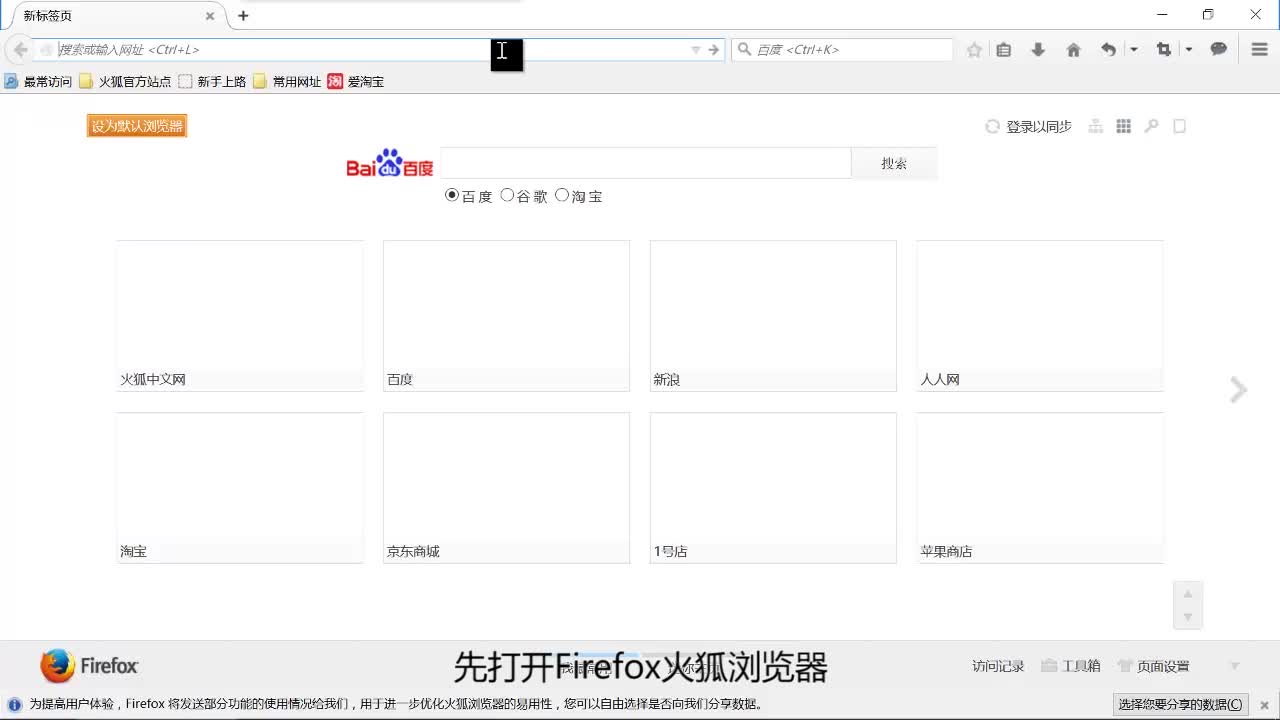Open the 百度 thumbnail tile

coord(506,315)
